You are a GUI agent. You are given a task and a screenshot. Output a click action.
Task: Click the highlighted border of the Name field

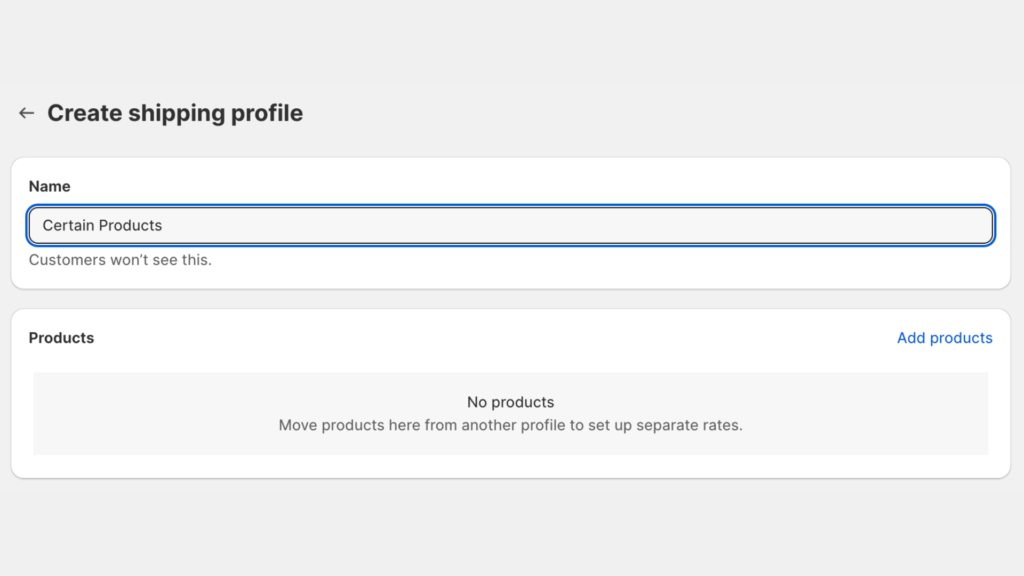point(511,208)
